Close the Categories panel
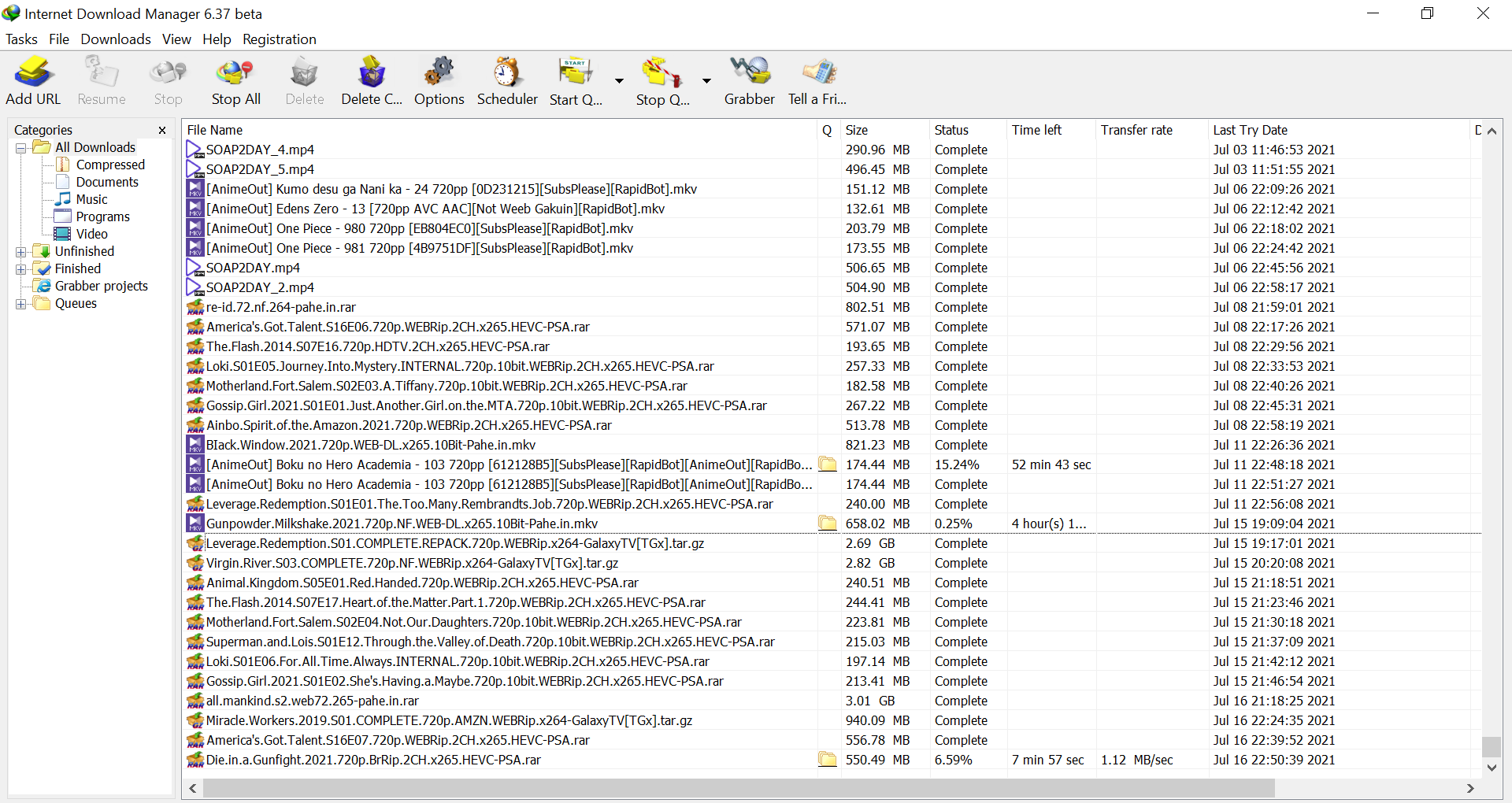Viewport: 1512px width, 803px height. tap(162, 130)
